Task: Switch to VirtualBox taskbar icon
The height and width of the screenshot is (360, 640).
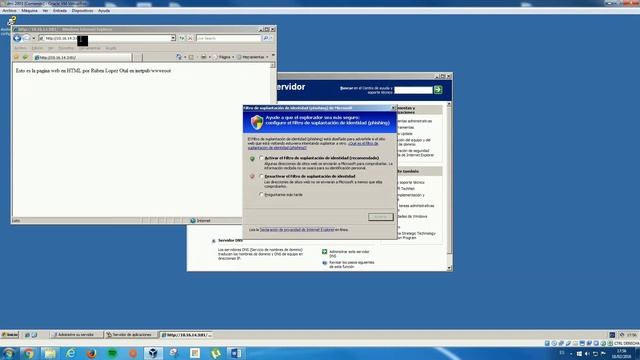Action: coord(153,353)
